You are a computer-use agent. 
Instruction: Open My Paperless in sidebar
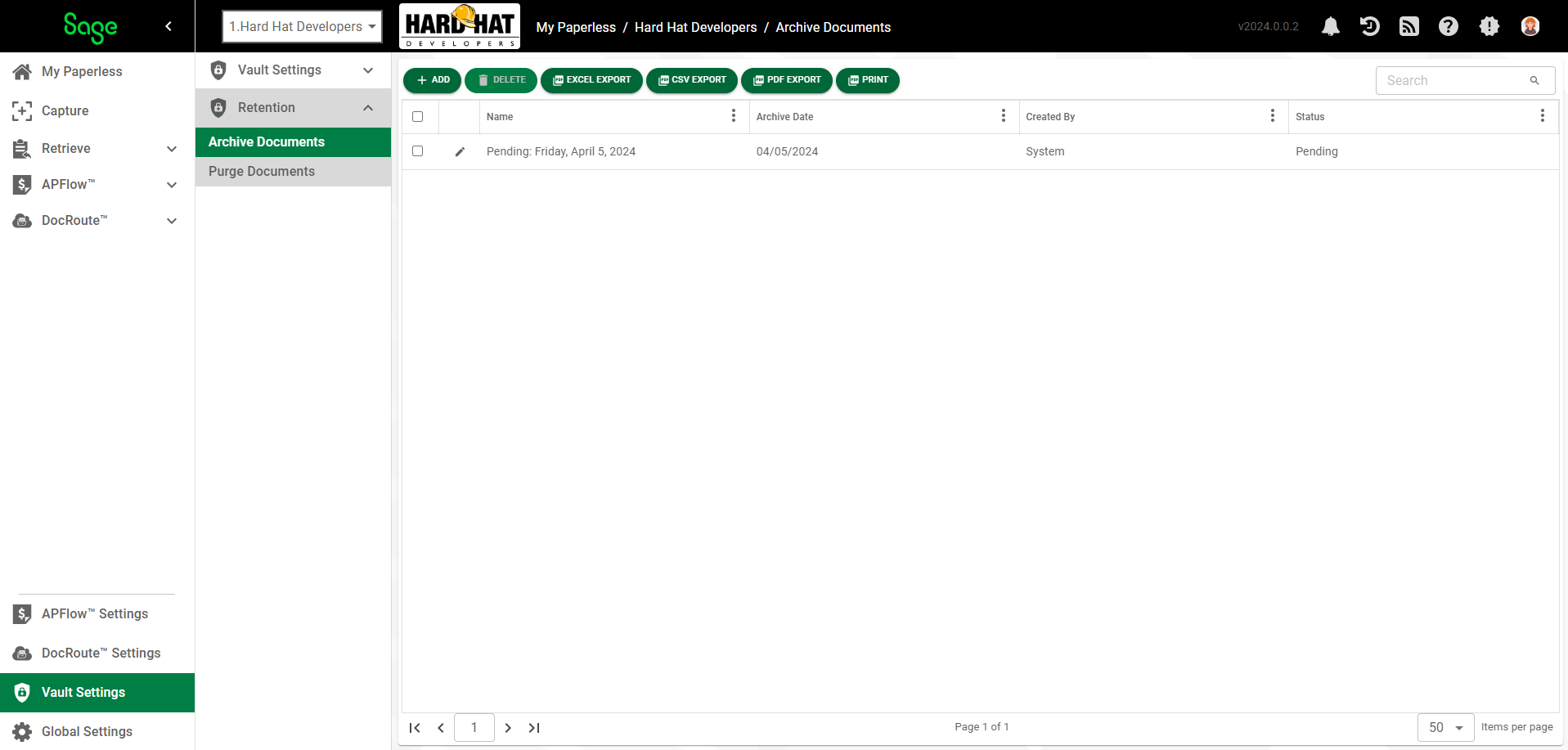(97, 72)
